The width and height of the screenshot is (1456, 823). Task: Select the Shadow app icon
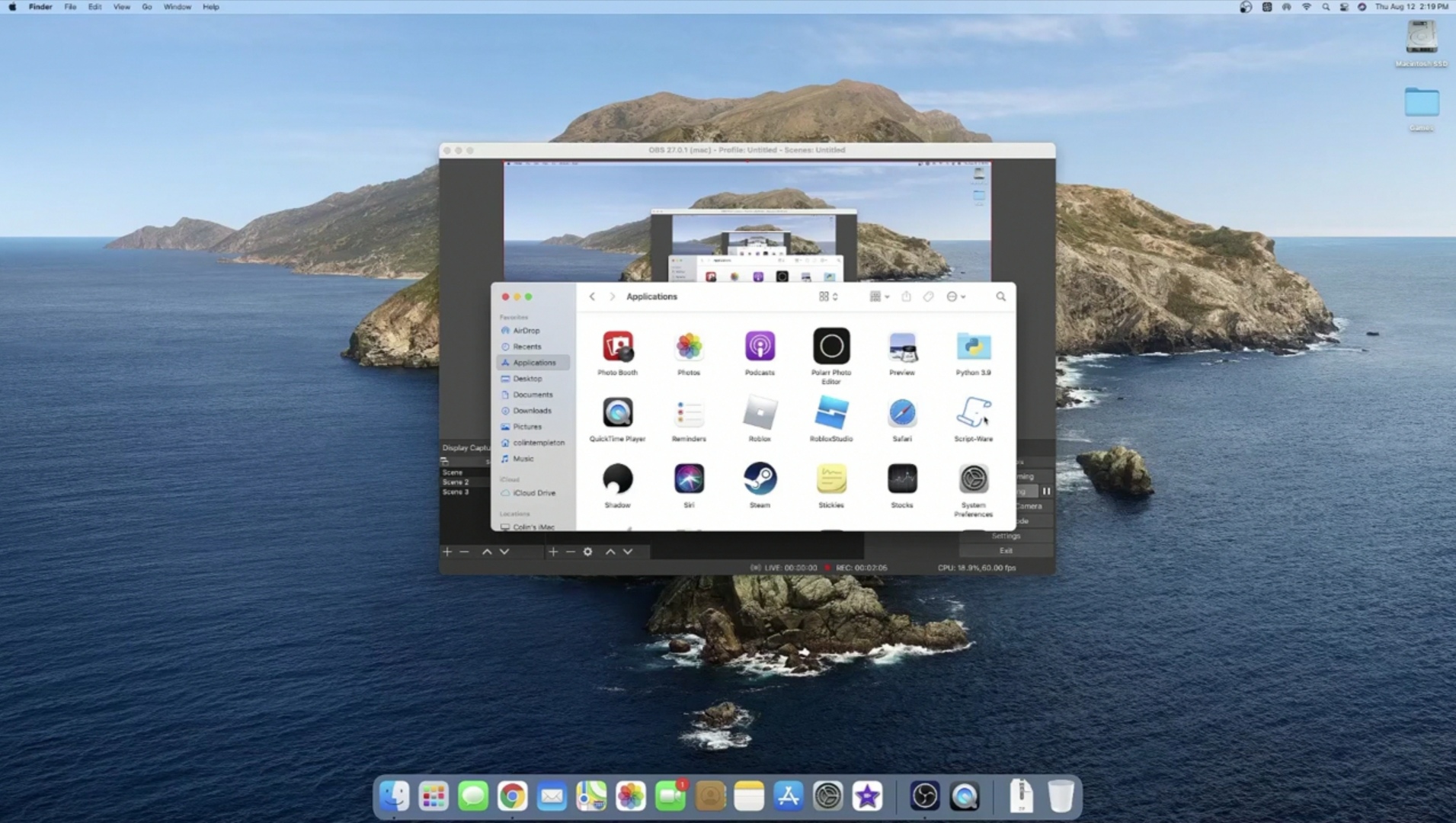click(x=617, y=479)
